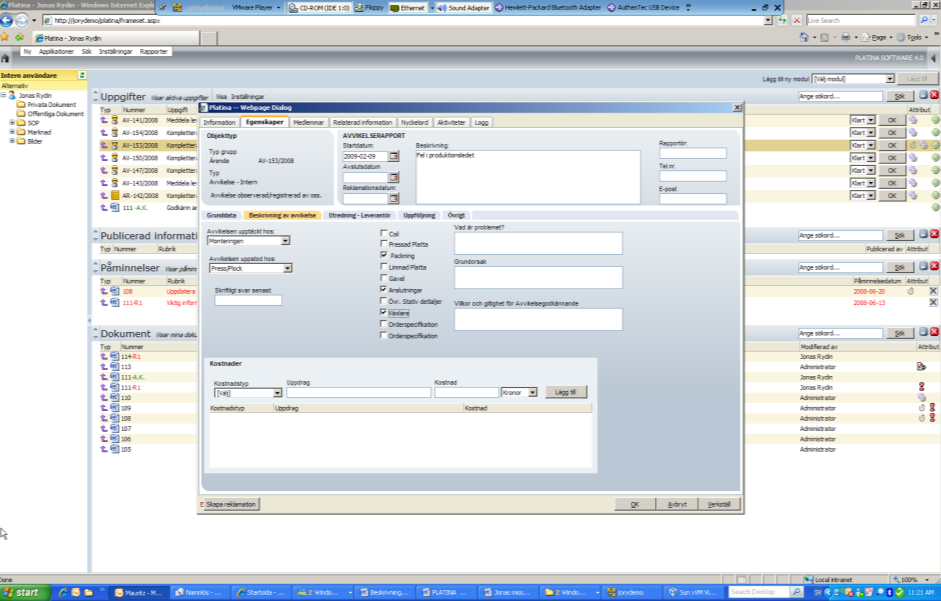Remove the Dokument module with red X
Viewport: 941px width, 601px height.
(x=934, y=332)
